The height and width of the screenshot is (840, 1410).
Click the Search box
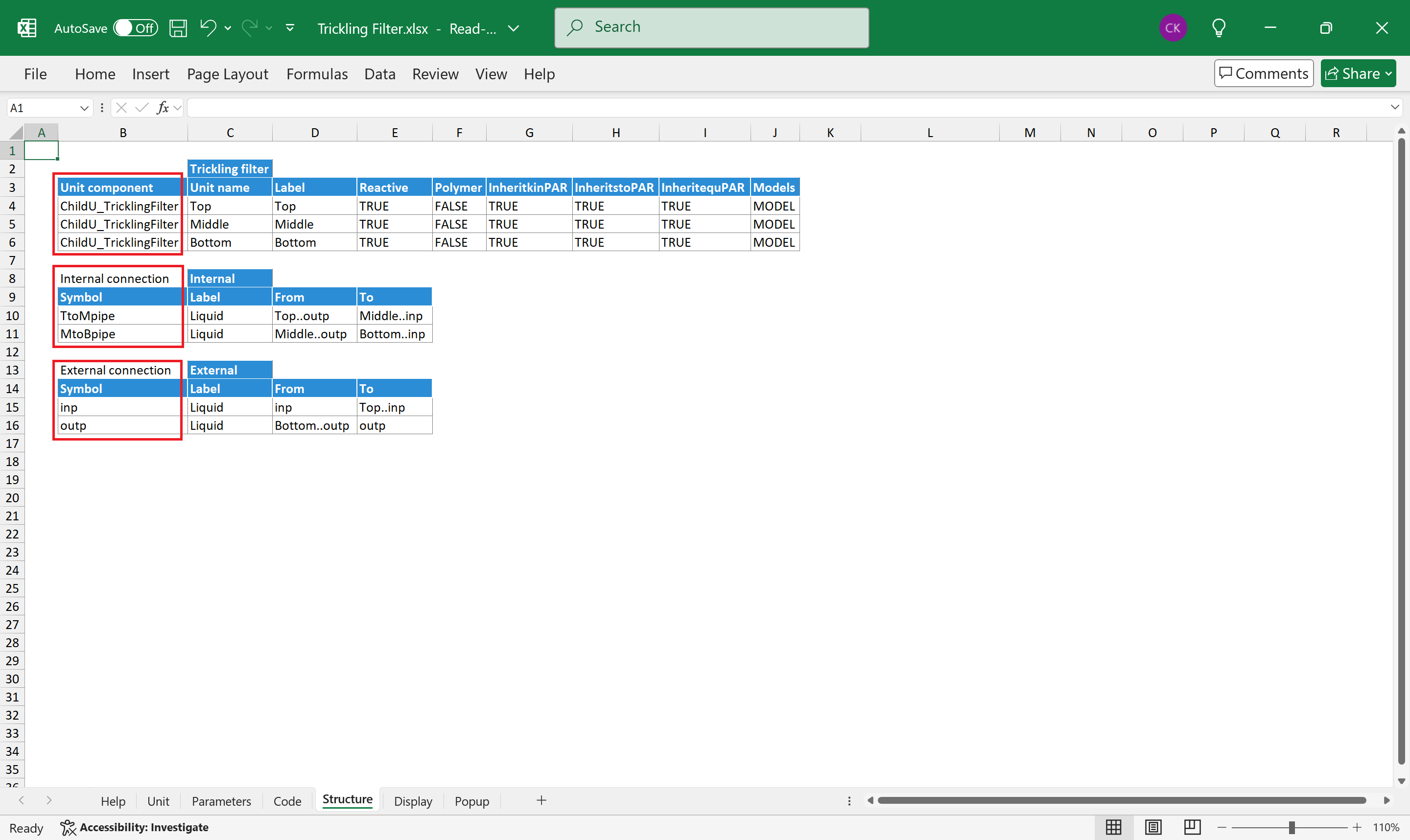tap(711, 28)
